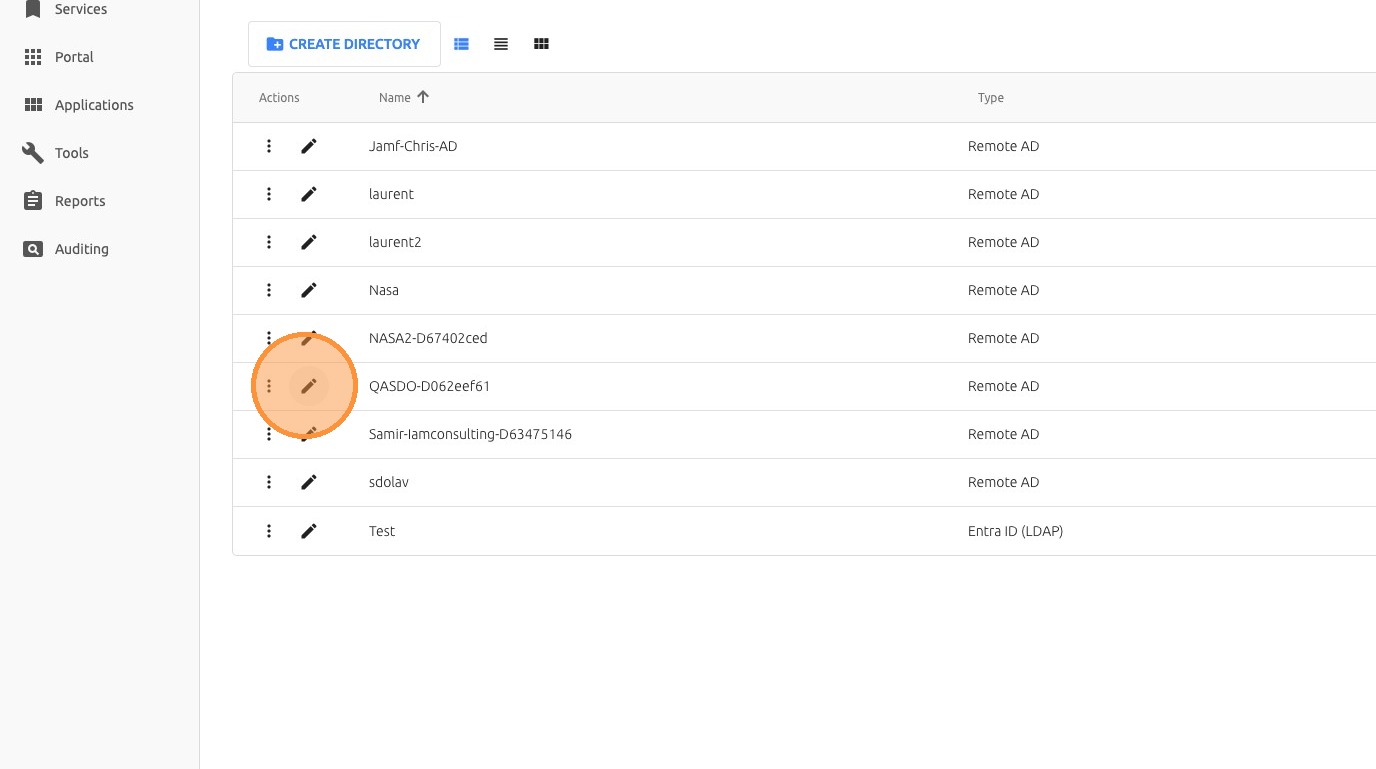
Task: Open the actions menu for QASDO-D062eef61
Action: (269, 386)
